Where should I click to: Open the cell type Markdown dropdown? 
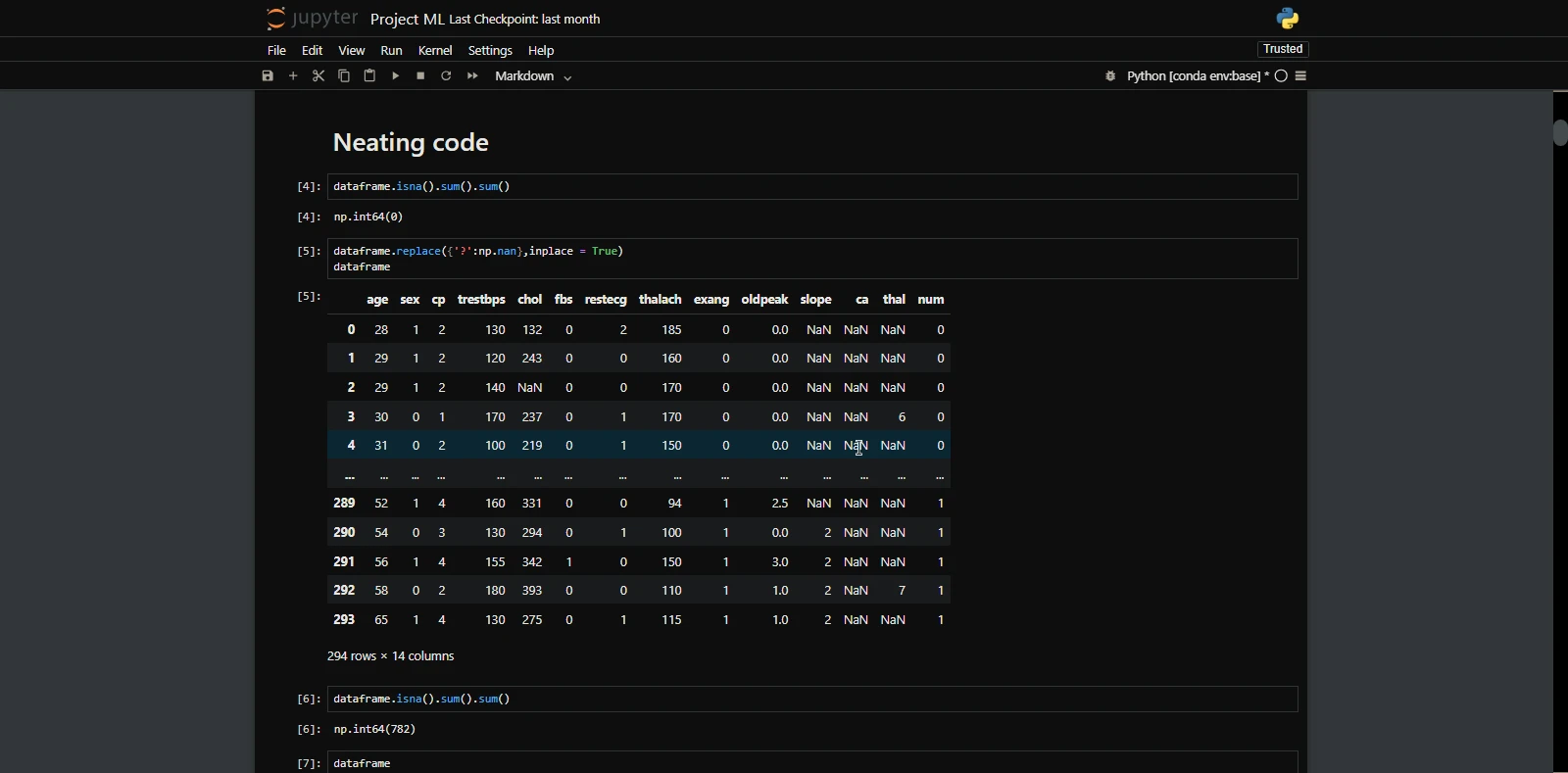point(533,76)
